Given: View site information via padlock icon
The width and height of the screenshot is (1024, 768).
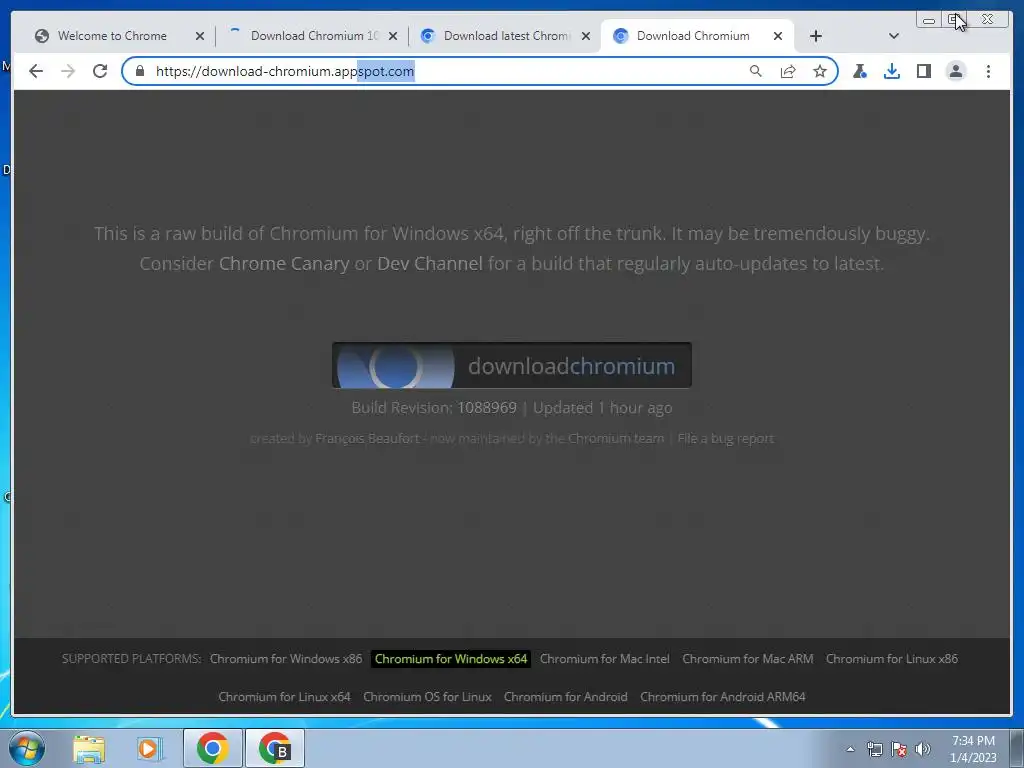Looking at the screenshot, I should tap(140, 71).
